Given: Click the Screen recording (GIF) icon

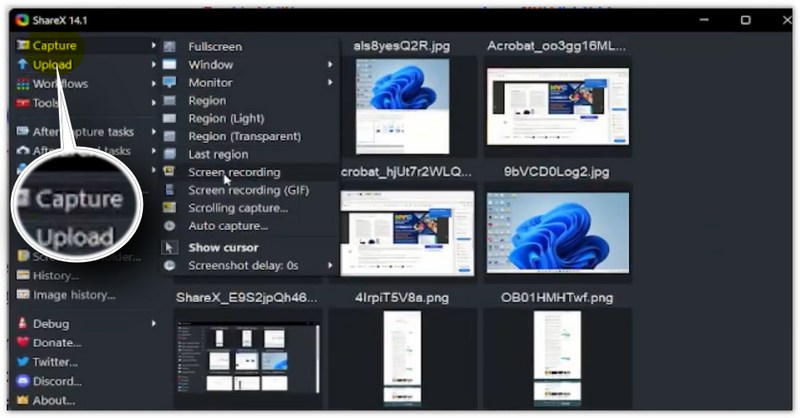Looking at the screenshot, I should pyautogui.click(x=169, y=190).
